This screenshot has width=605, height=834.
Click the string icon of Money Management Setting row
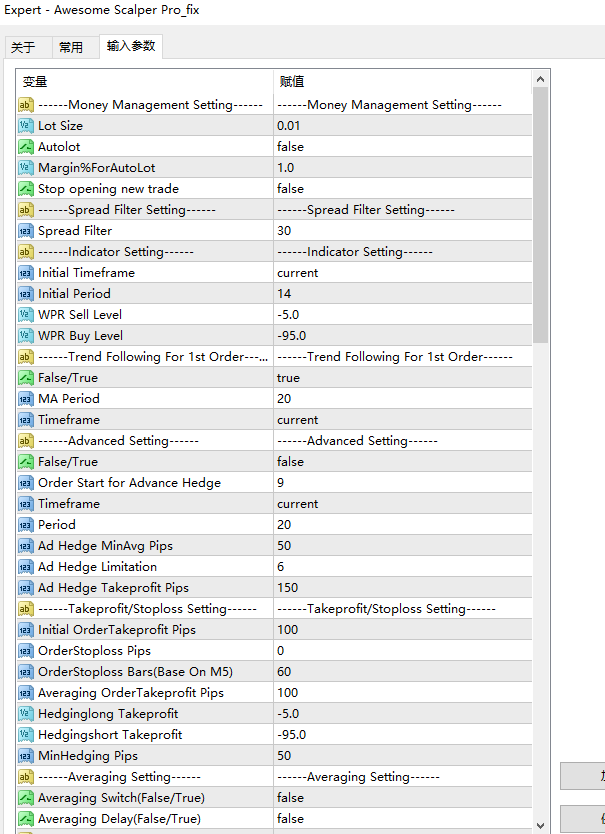[x=26, y=105]
